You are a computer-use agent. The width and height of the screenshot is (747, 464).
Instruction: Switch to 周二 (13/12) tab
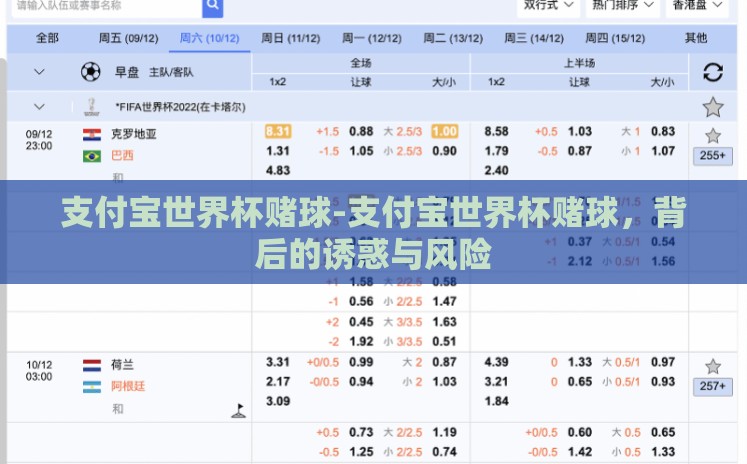[453, 38]
